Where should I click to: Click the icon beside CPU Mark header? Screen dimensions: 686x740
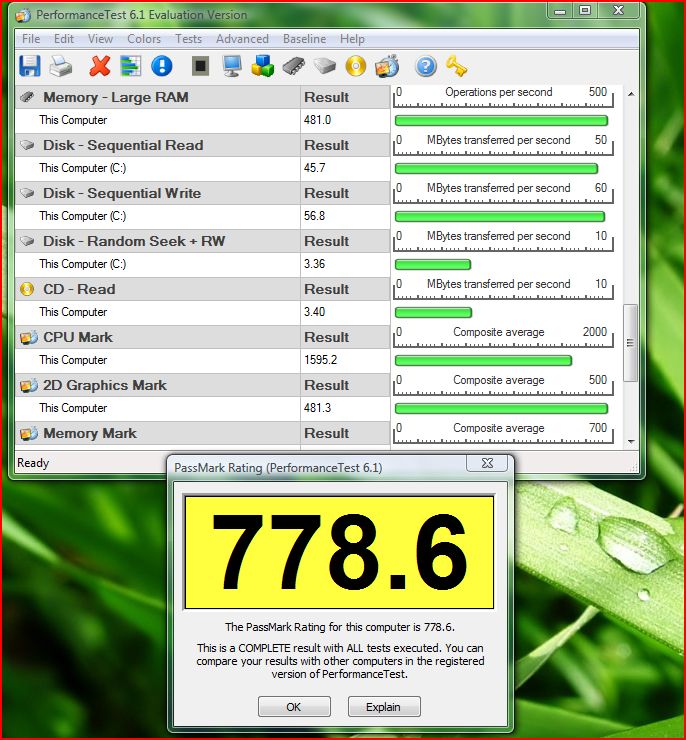tap(28, 337)
